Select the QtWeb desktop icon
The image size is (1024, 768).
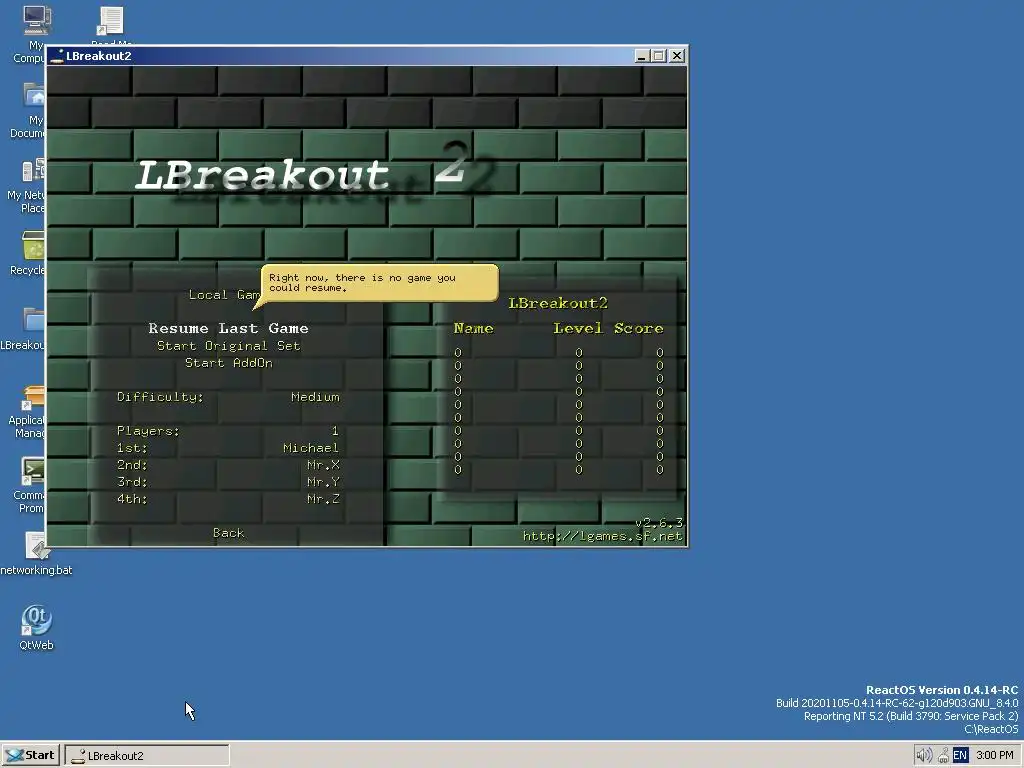tap(36, 628)
